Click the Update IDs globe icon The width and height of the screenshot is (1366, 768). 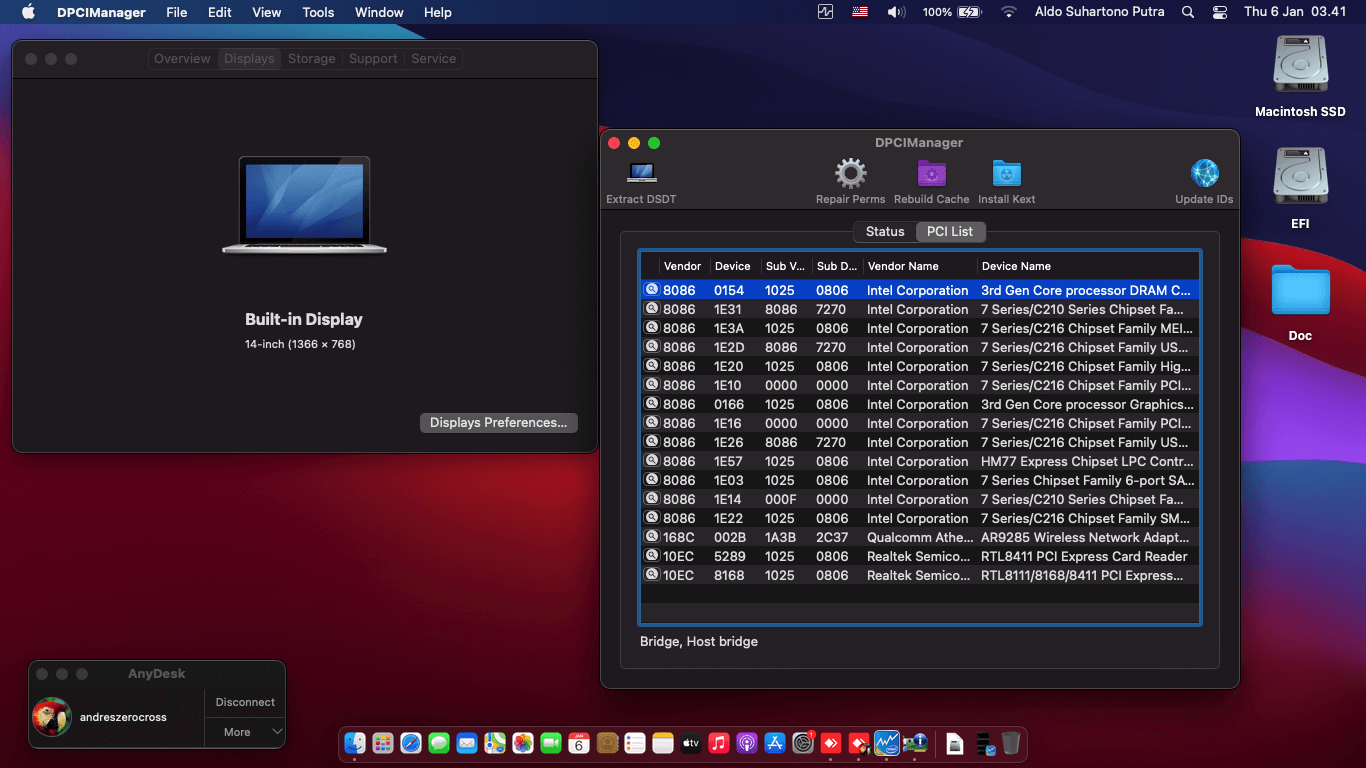pos(1204,172)
